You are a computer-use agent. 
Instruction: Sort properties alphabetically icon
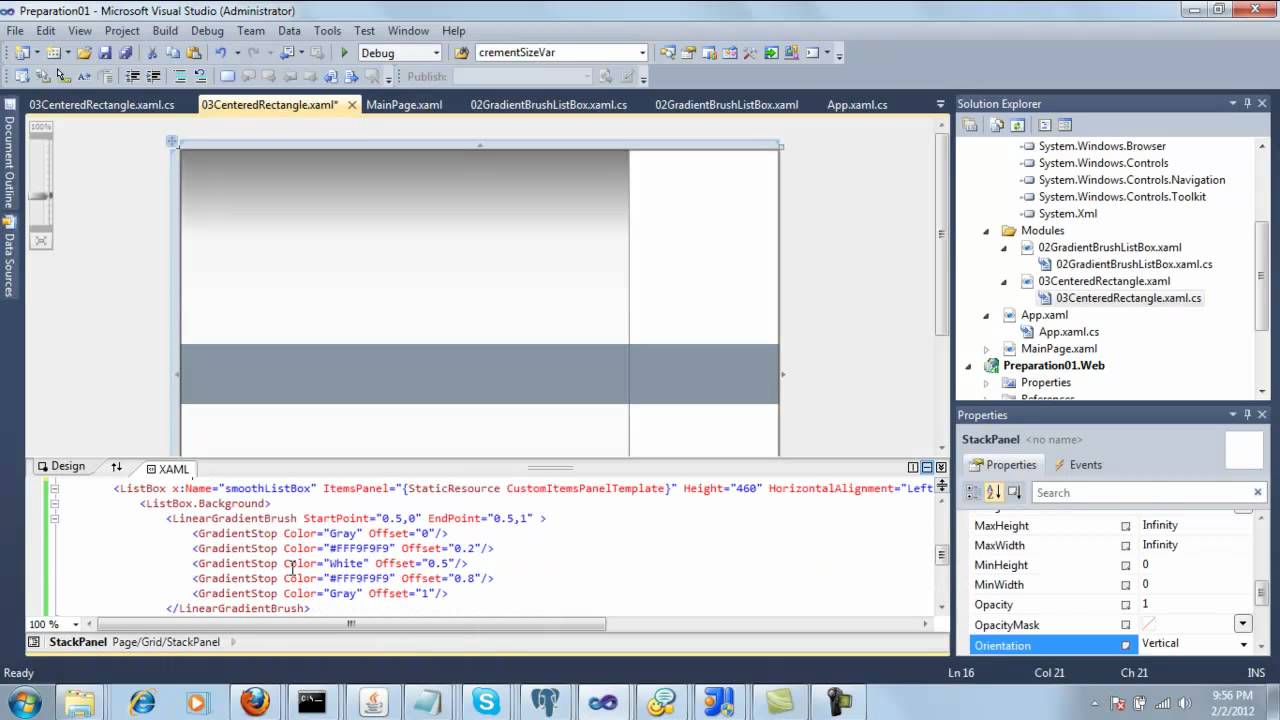pyautogui.click(x=993, y=492)
